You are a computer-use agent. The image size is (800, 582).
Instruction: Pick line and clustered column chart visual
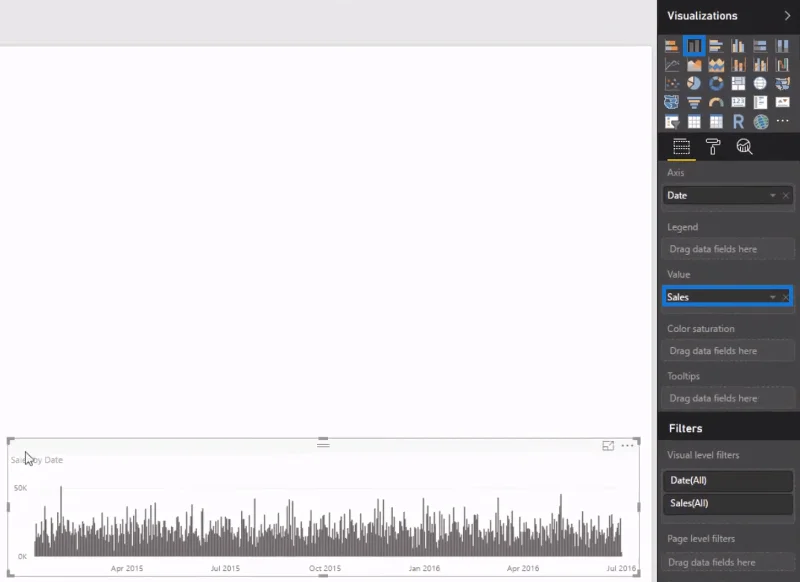(x=760, y=65)
